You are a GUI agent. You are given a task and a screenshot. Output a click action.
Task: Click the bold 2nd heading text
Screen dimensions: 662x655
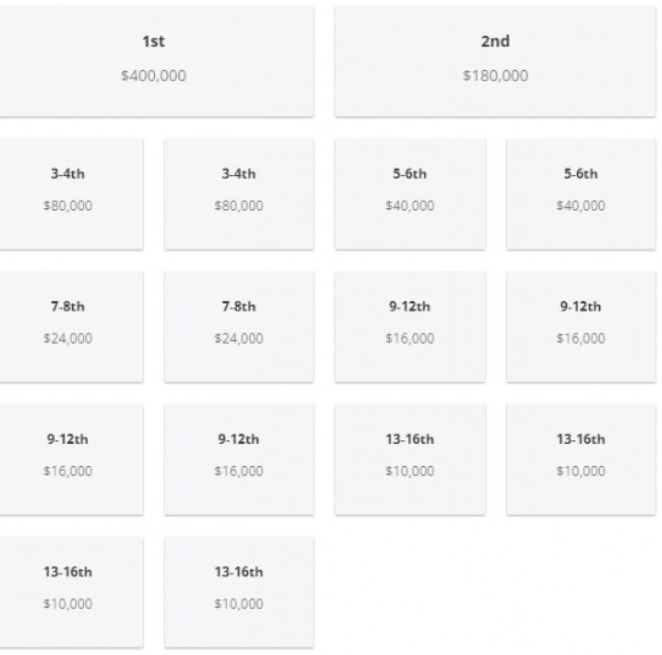(x=495, y=41)
